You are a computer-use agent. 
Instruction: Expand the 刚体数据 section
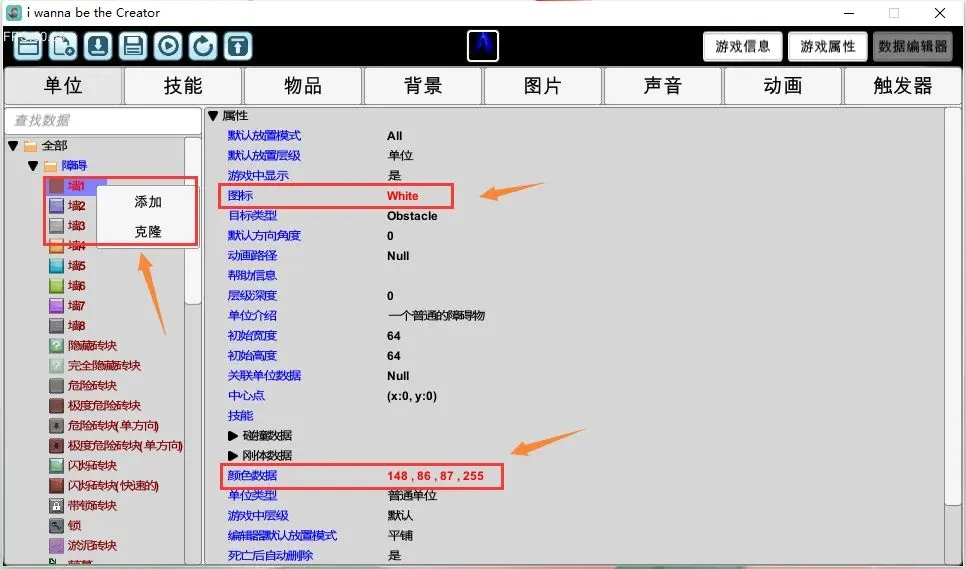pos(232,456)
